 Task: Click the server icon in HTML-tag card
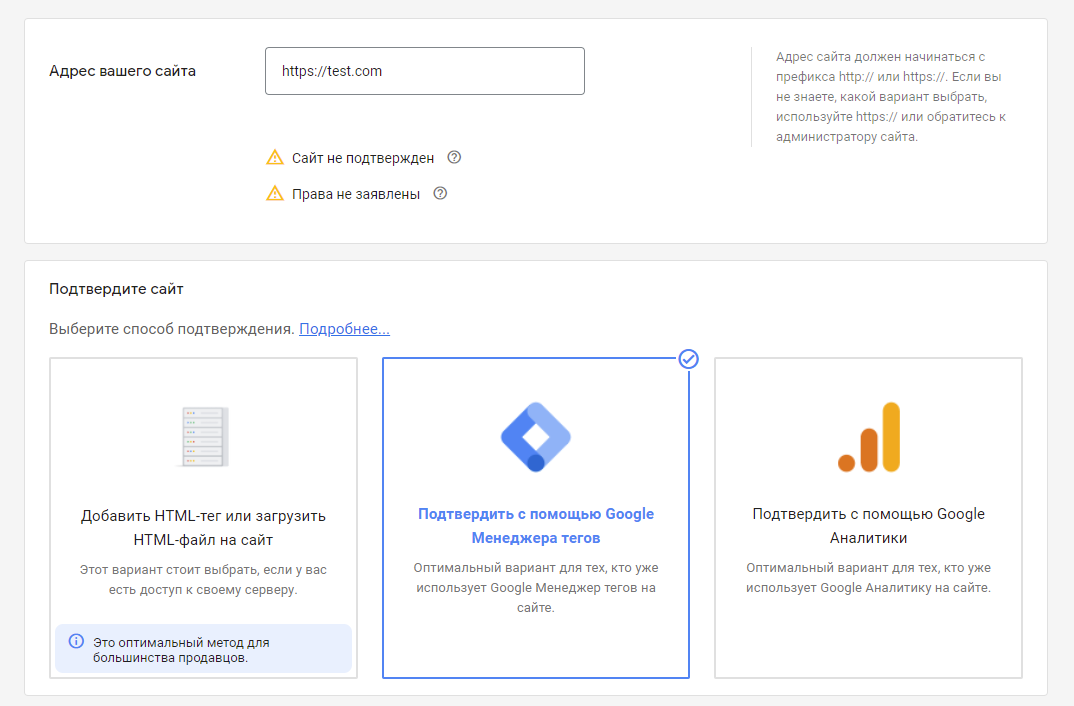[203, 437]
